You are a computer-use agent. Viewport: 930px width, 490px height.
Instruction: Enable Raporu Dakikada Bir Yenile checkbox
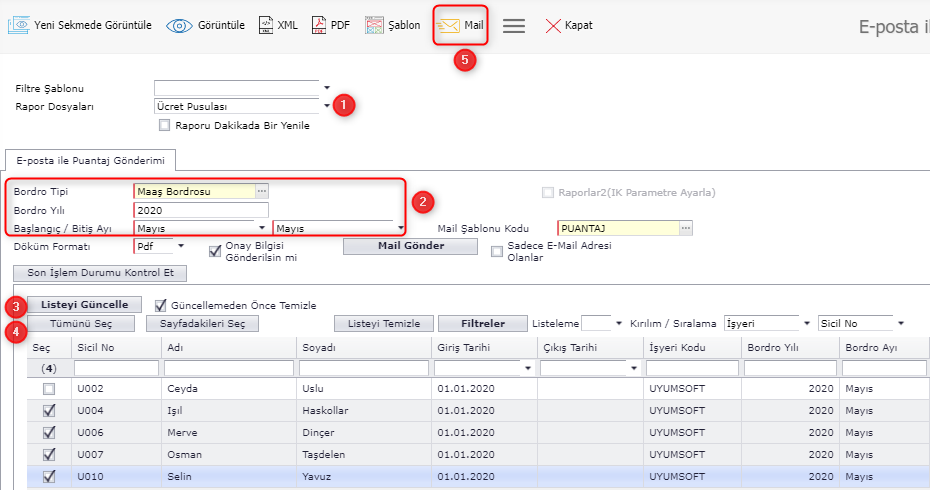[x=165, y=126]
